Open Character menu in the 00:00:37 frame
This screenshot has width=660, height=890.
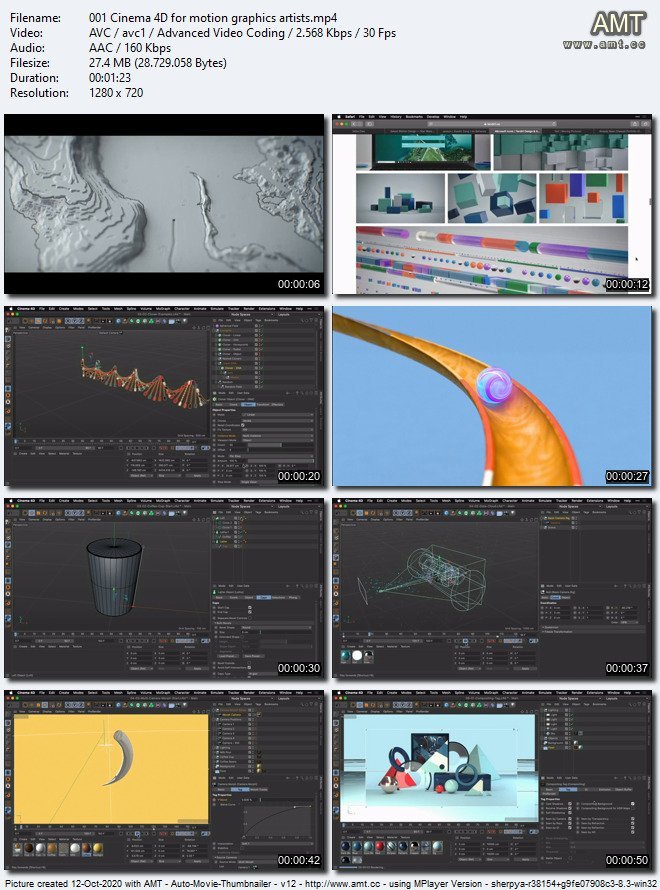pos(510,501)
